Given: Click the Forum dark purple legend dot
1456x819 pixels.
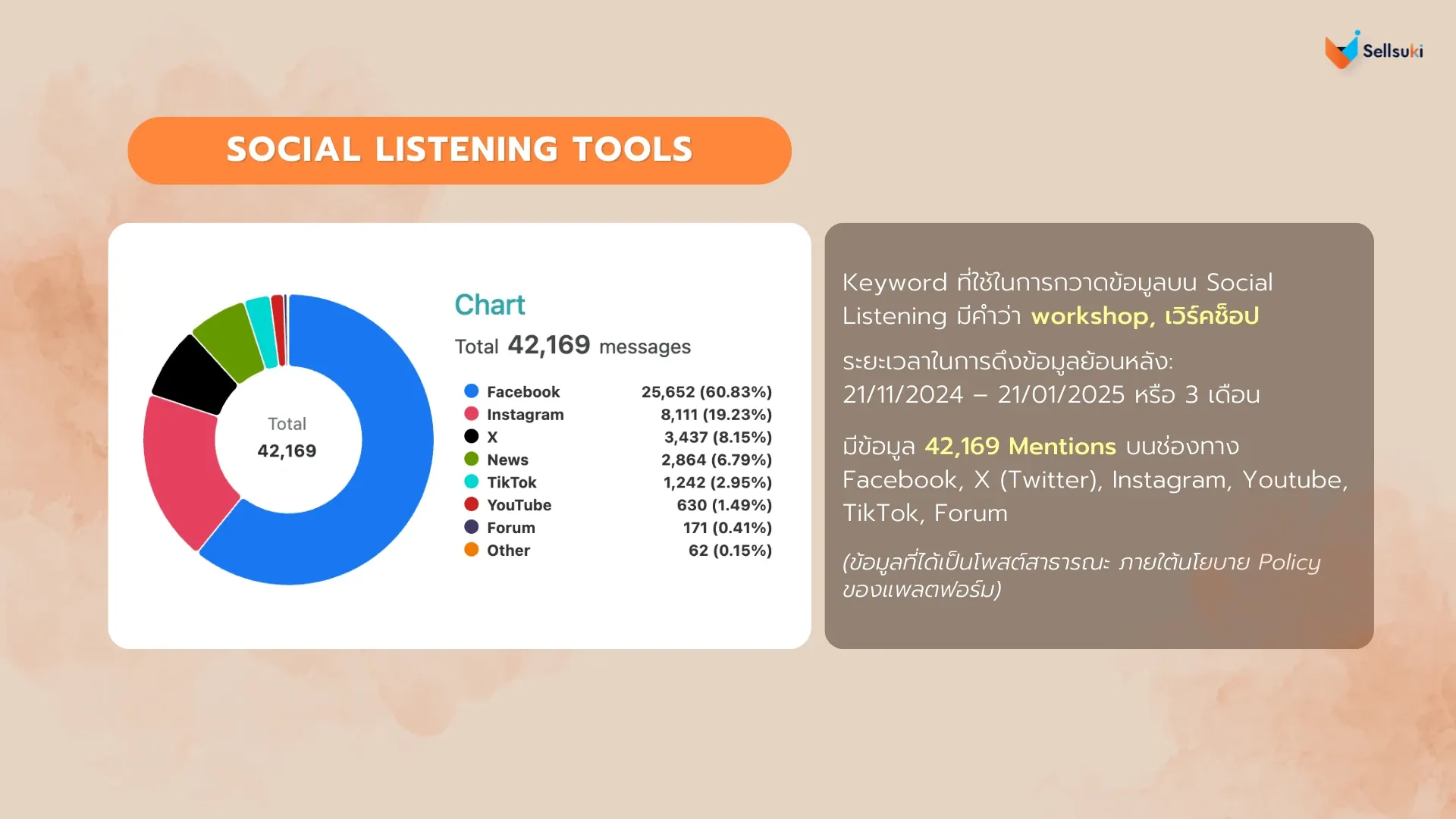Looking at the screenshot, I should (471, 528).
